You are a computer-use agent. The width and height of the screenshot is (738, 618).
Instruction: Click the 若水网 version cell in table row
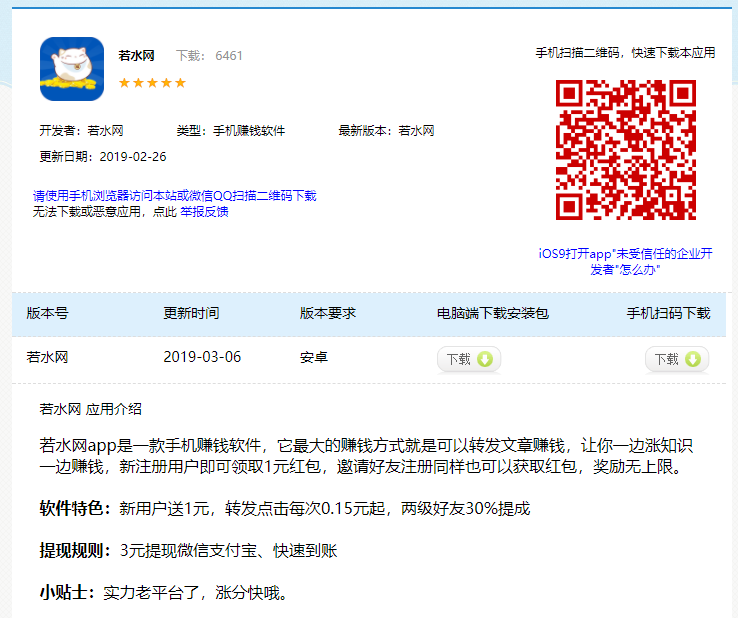[48, 357]
